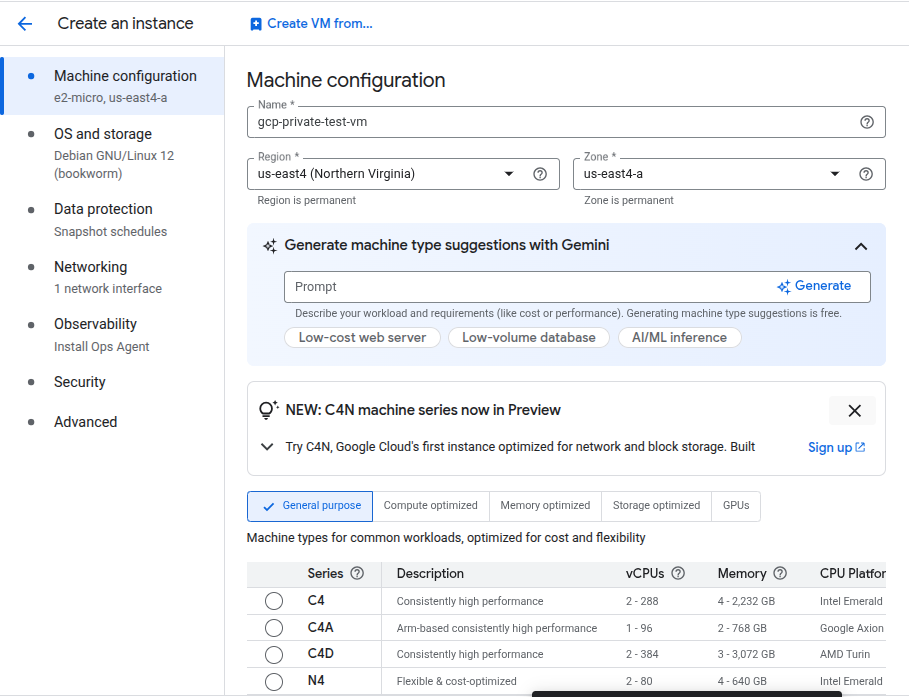Click the 'Region is permanent' note

point(307,200)
